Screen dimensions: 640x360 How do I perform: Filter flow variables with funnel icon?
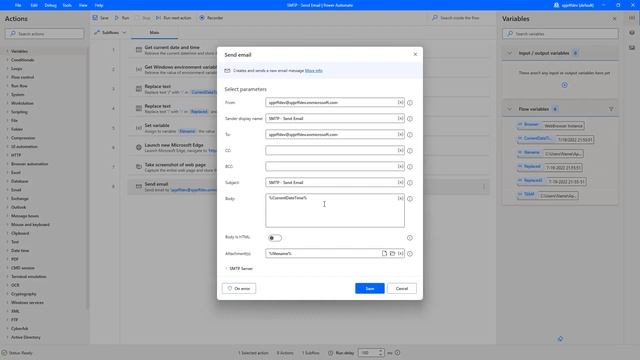pyautogui.click(x=611, y=109)
